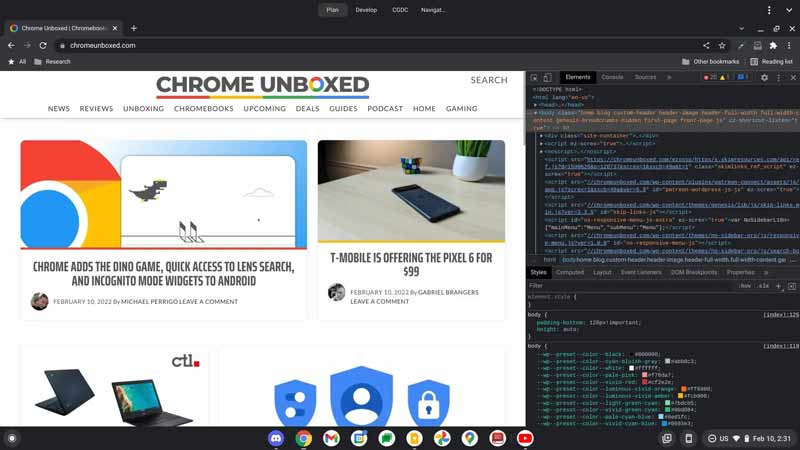Switch to the Sources tab
800x450 pixels.
pos(645,77)
